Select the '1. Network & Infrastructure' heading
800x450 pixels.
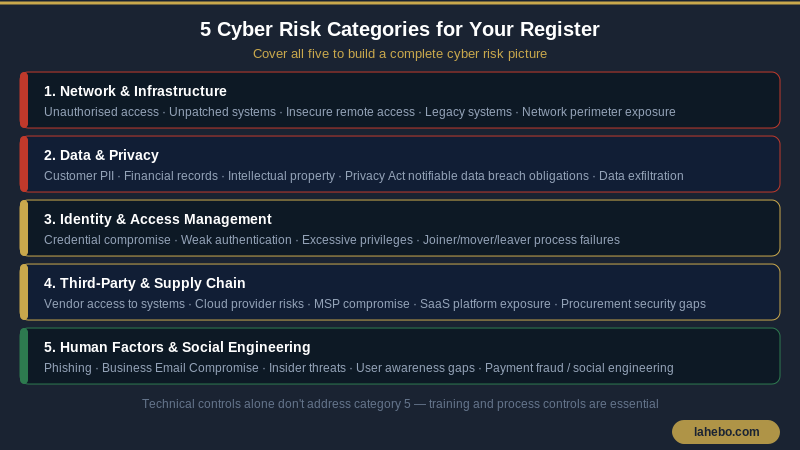135,91
